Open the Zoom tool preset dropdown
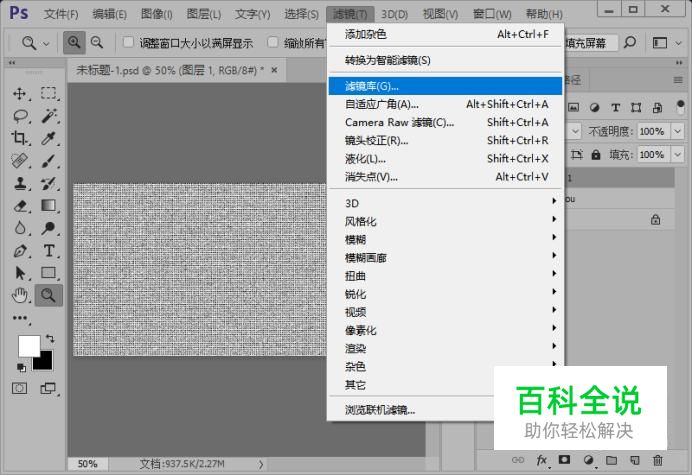Viewport: 692px width, 475px height. click(x=46, y=43)
